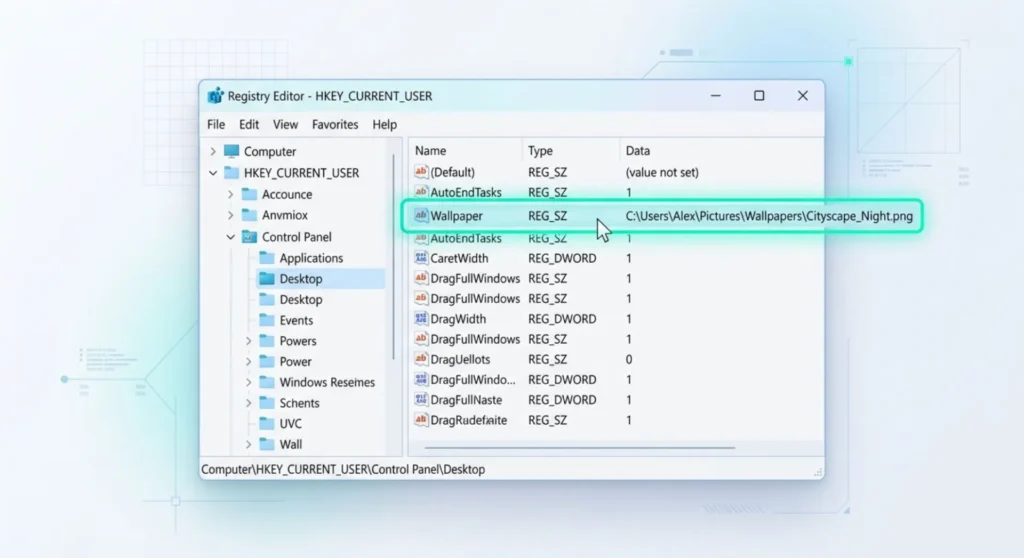This screenshot has width=1024, height=558.
Task: Click the Control Panel key icon
Action: pos(249,237)
